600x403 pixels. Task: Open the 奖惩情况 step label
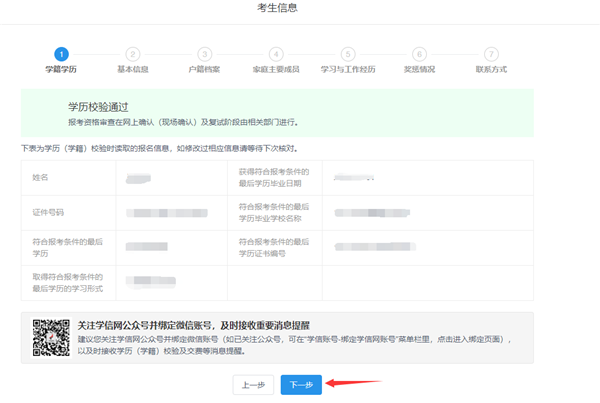point(419,69)
